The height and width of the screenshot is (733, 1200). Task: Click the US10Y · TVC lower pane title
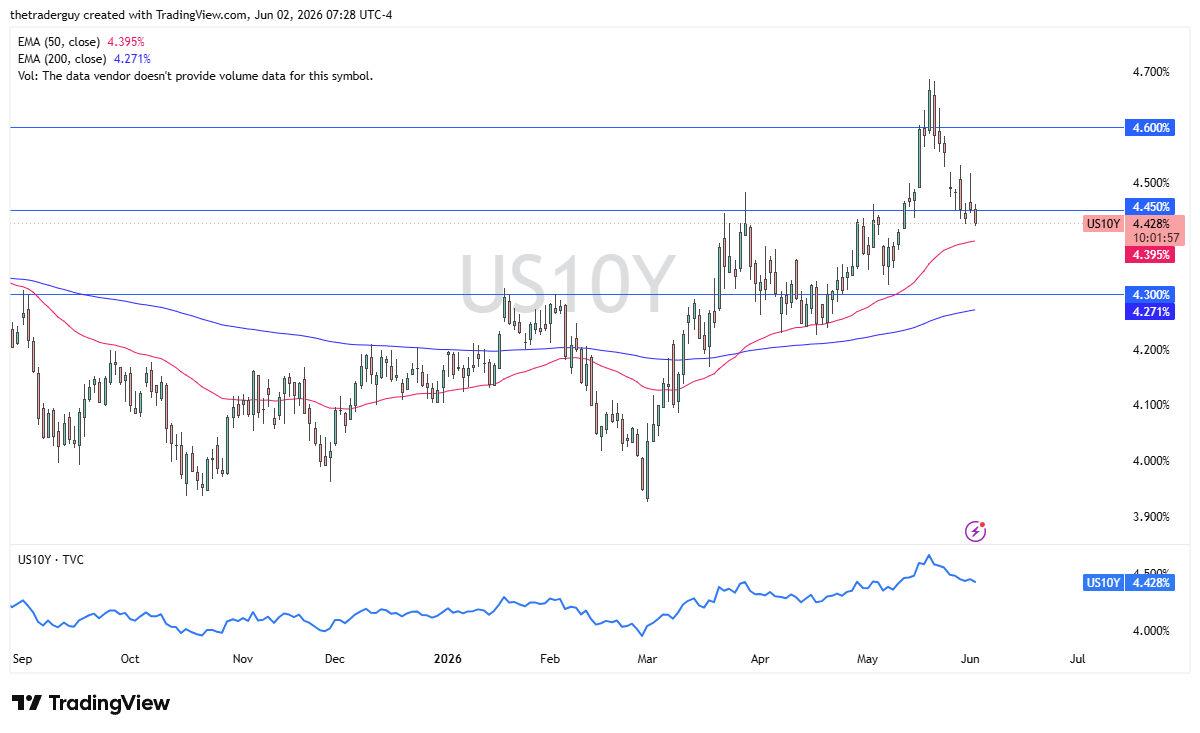click(51, 560)
